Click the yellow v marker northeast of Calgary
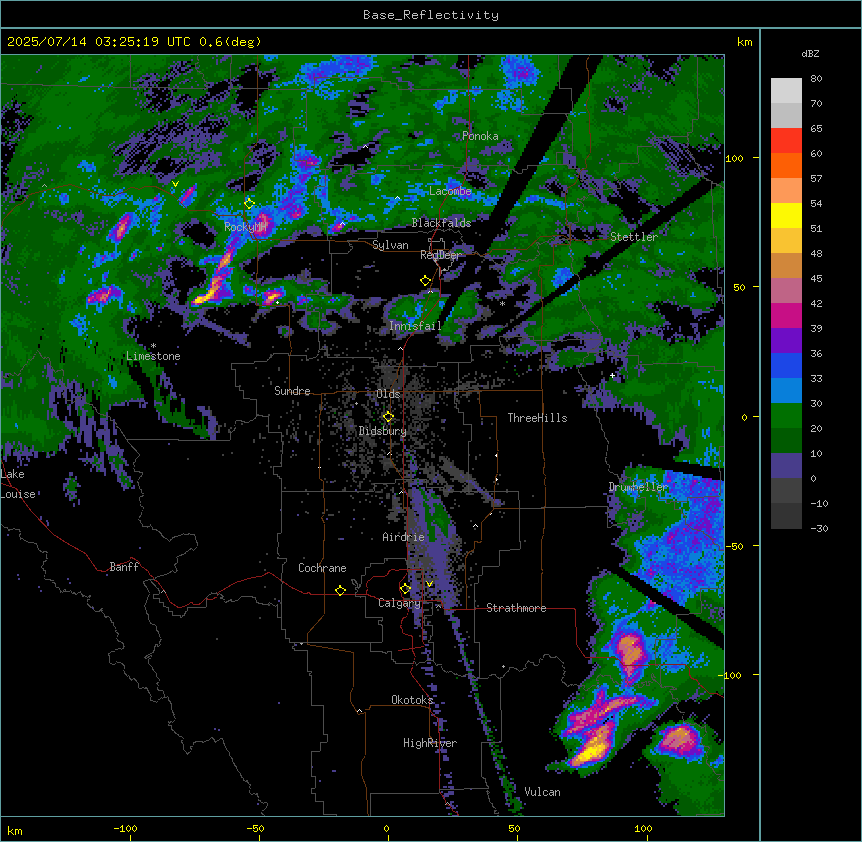Viewport: 862px width, 842px height. [x=429, y=584]
